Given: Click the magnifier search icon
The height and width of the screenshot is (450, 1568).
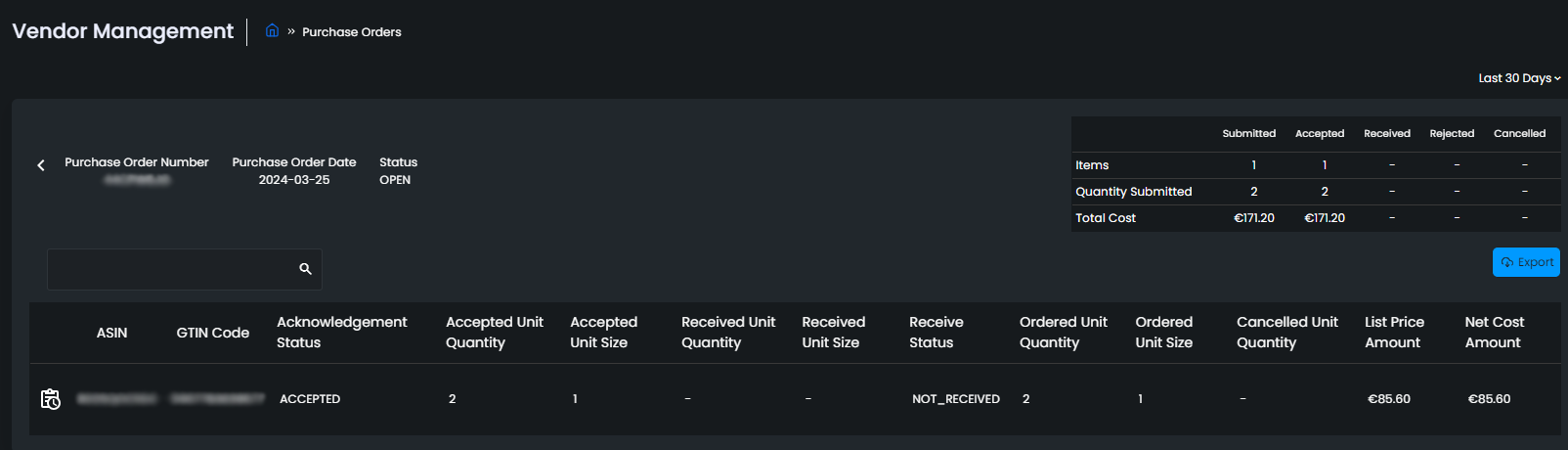Looking at the screenshot, I should pos(305,269).
